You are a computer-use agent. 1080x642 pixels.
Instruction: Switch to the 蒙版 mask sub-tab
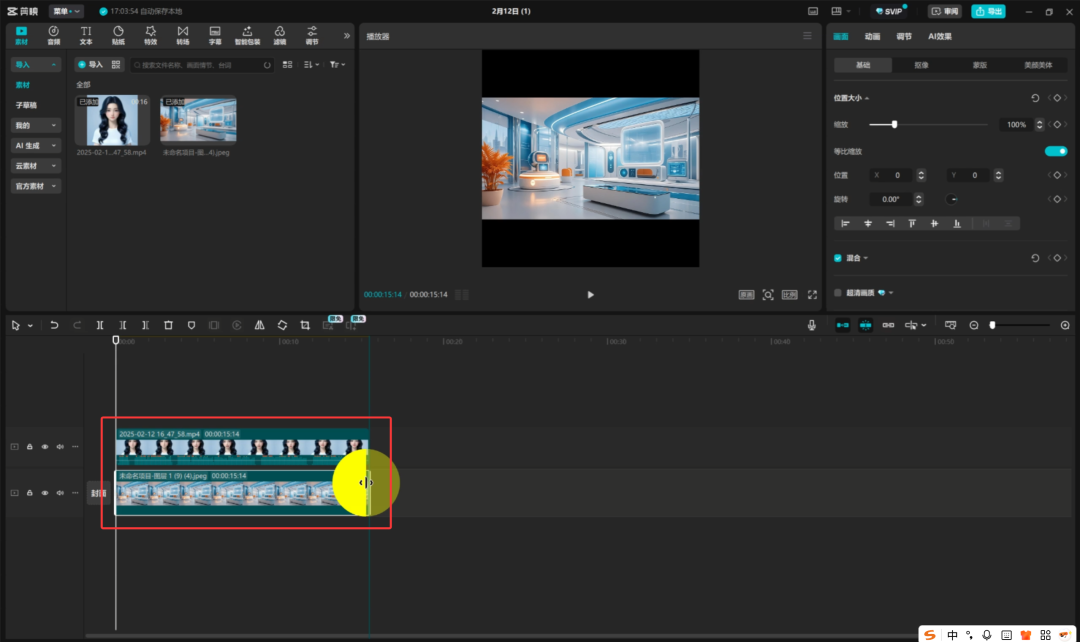tap(980, 65)
